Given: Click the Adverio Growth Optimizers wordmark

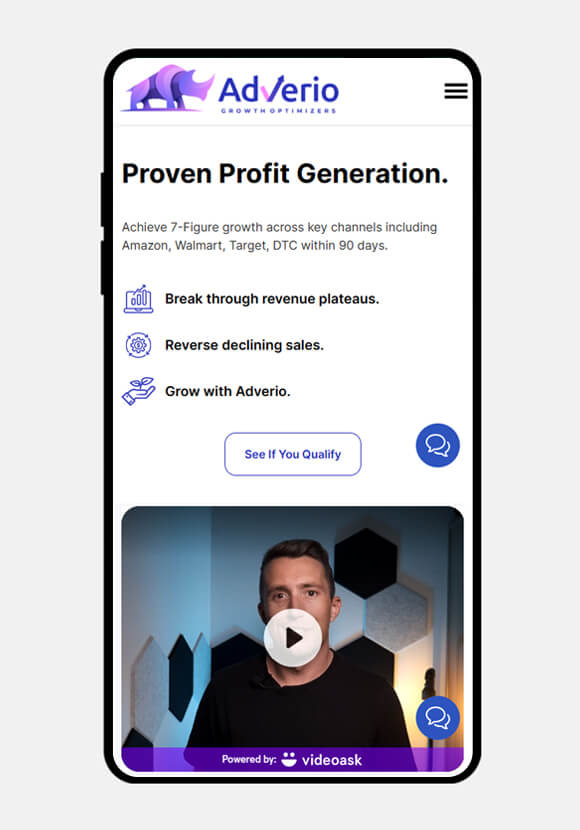Looking at the screenshot, I should click(x=278, y=94).
